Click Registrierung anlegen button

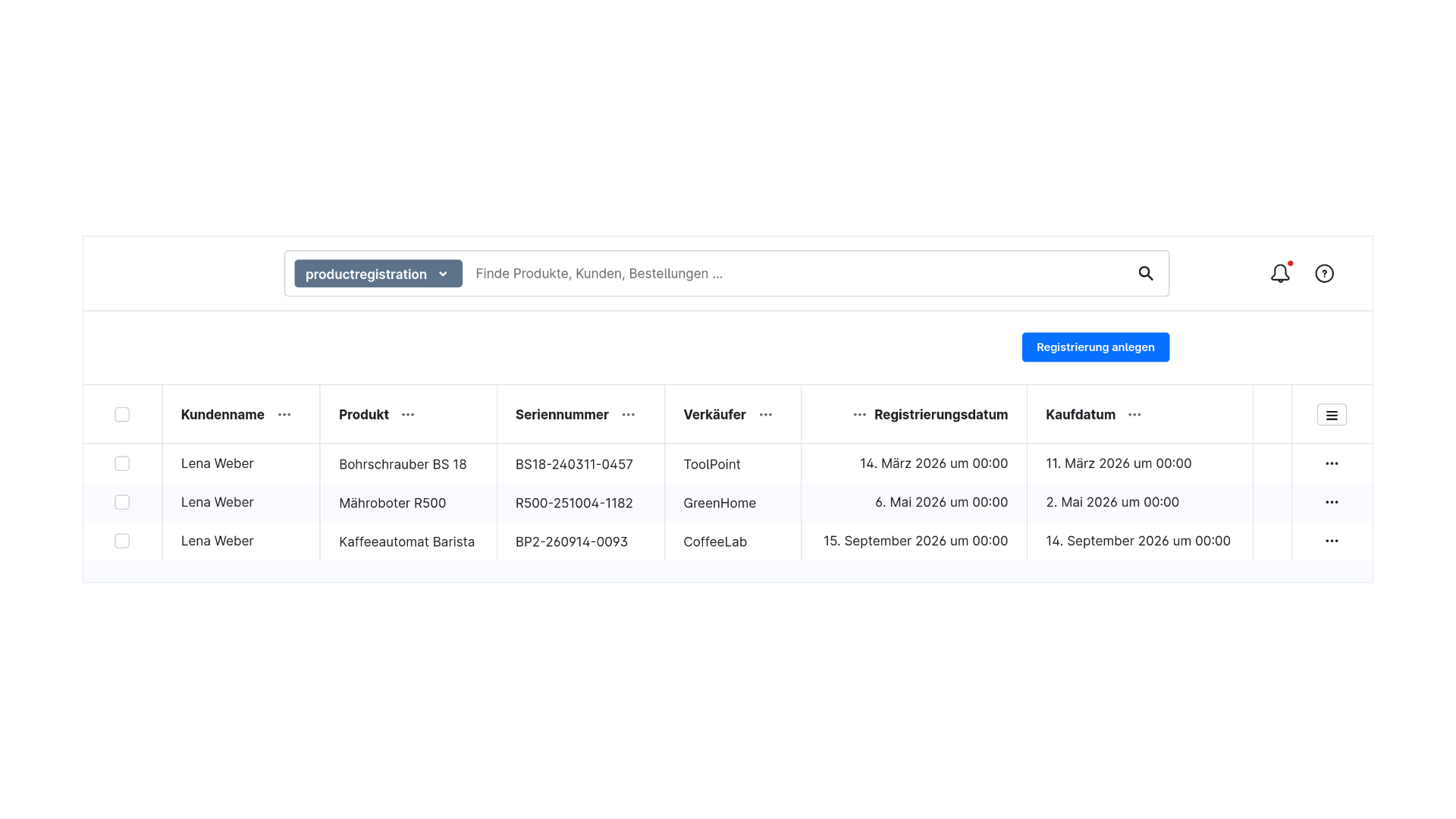tap(1096, 347)
